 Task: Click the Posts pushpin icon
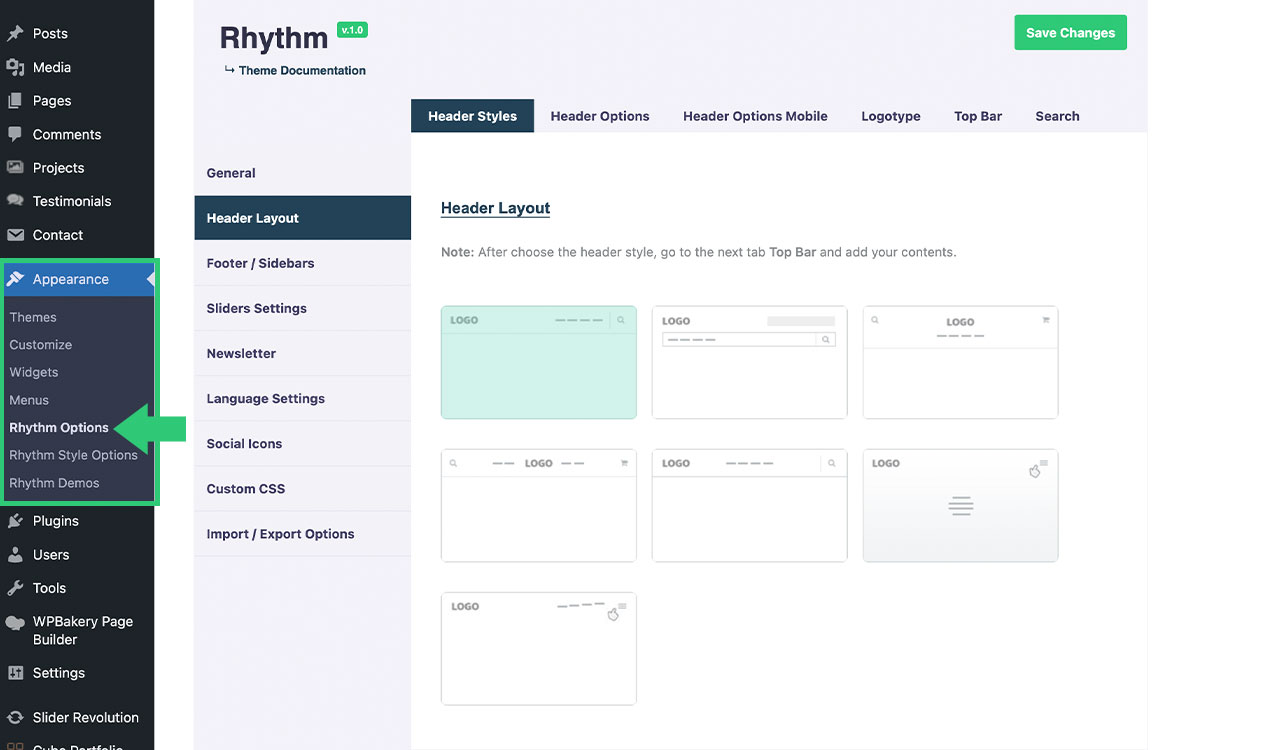point(15,34)
